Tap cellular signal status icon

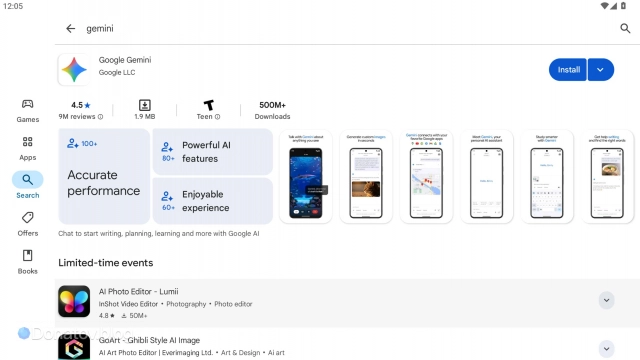tap(614, 6)
